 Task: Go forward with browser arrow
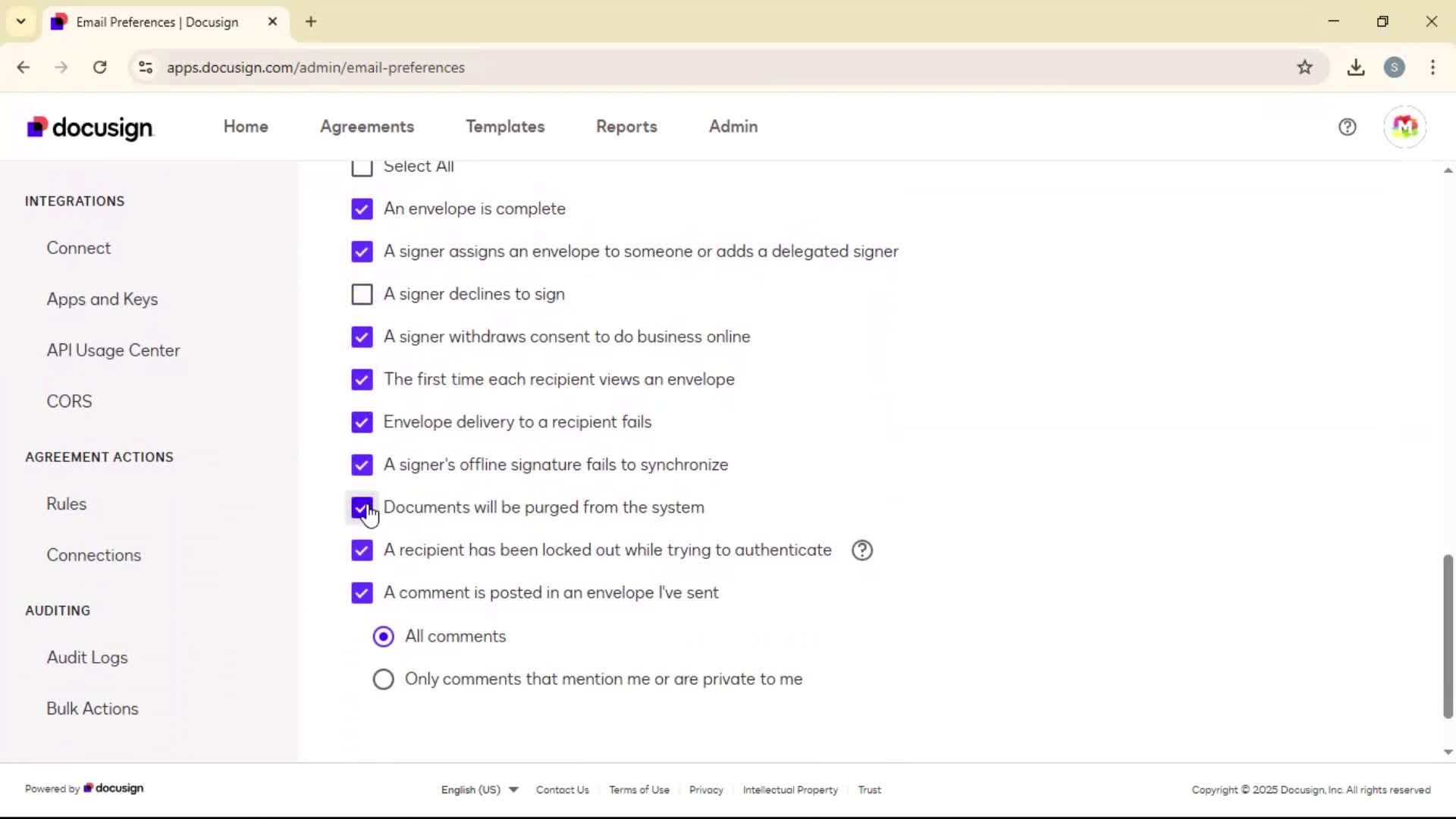[61, 67]
